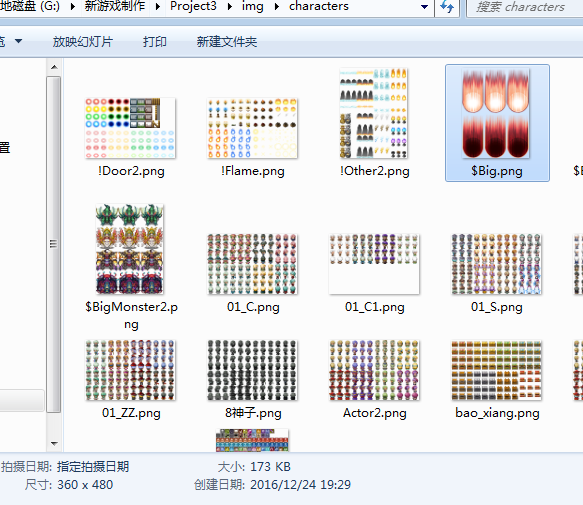583x505 pixels.
Task: Click 指定拍摄日期 in the details pane
Action: point(93,467)
